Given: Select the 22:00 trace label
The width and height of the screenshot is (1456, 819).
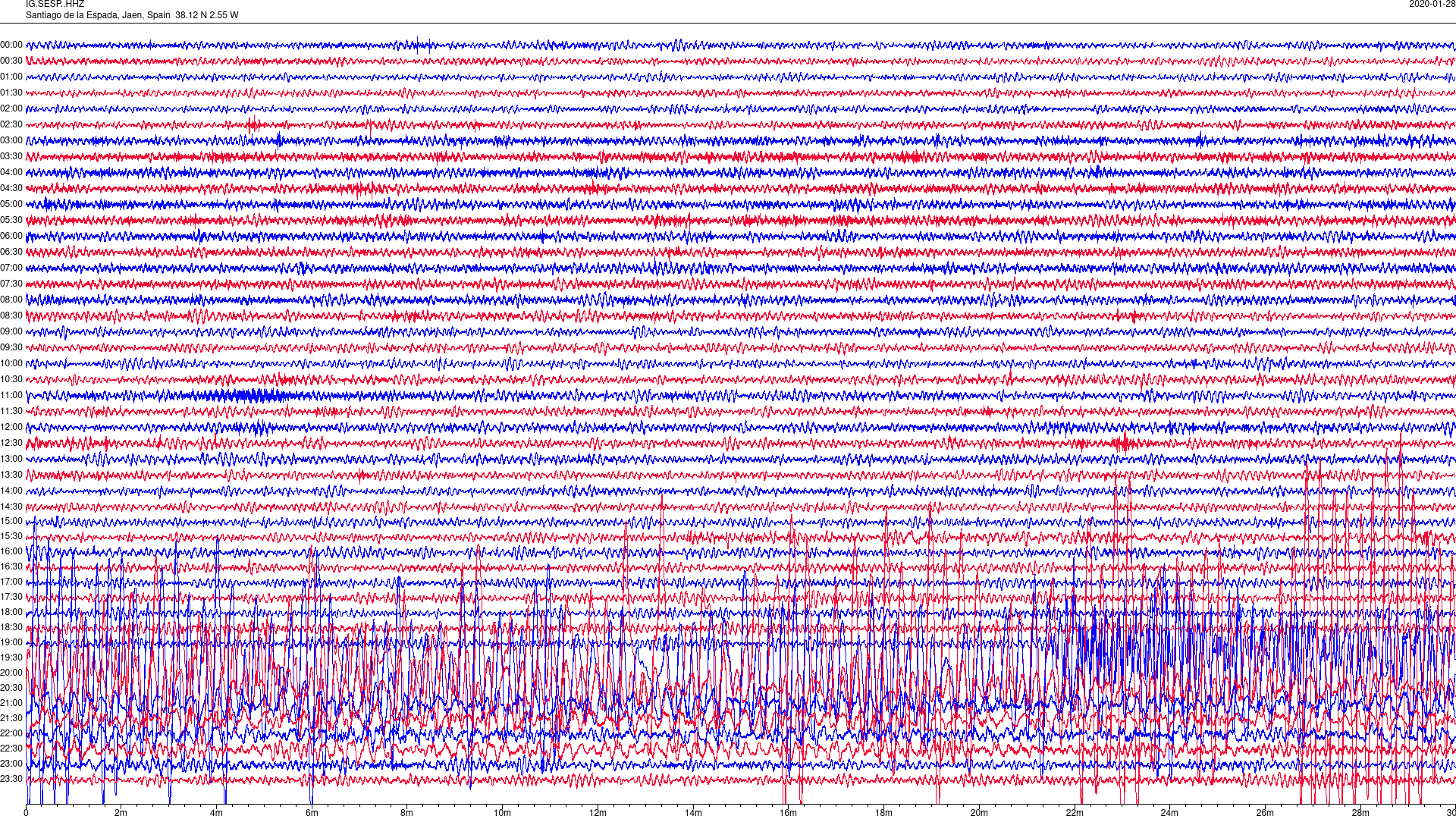Looking at the screenshot, I should pos(11,733).
